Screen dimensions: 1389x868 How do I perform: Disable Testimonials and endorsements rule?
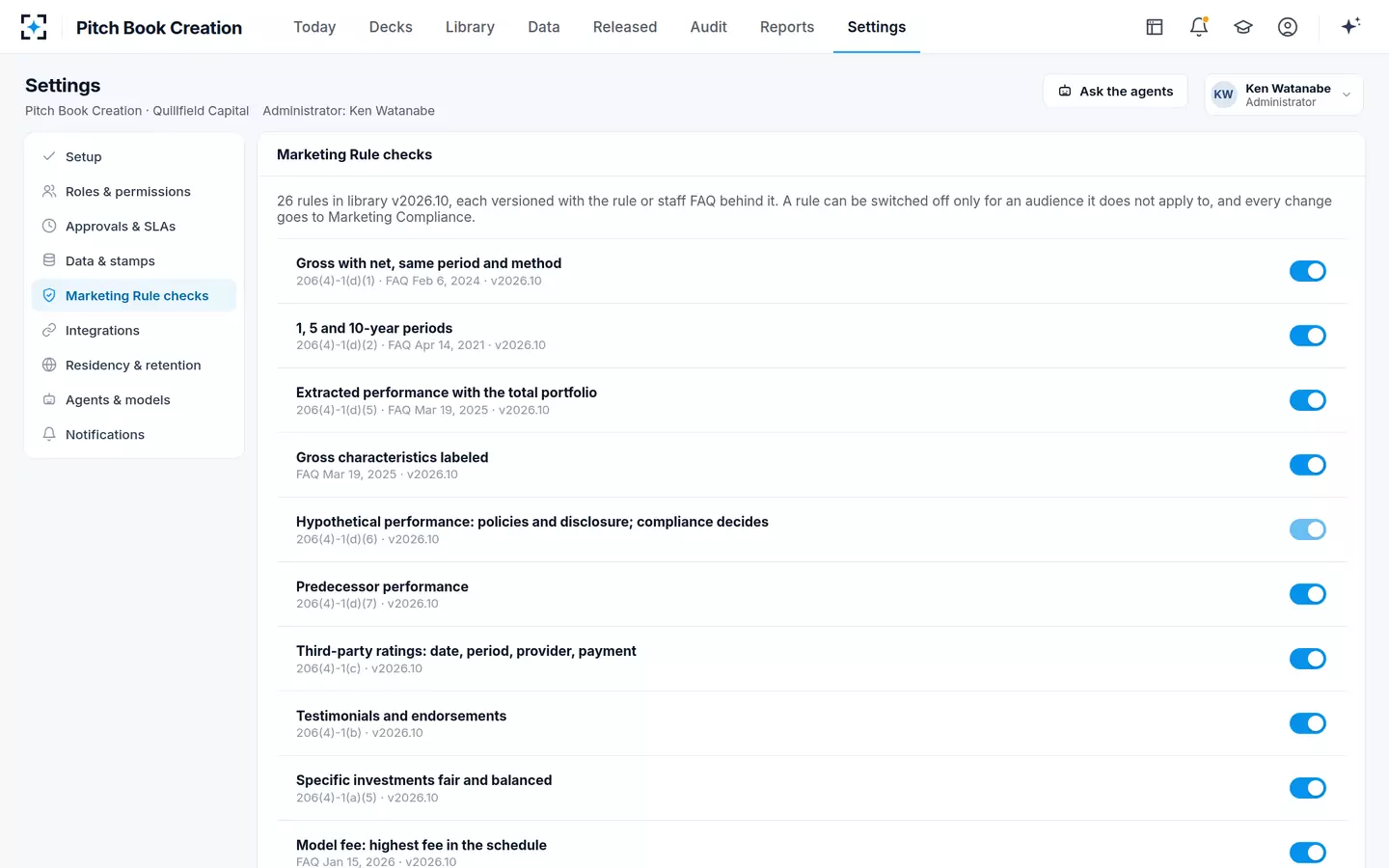coord(1308,723)
